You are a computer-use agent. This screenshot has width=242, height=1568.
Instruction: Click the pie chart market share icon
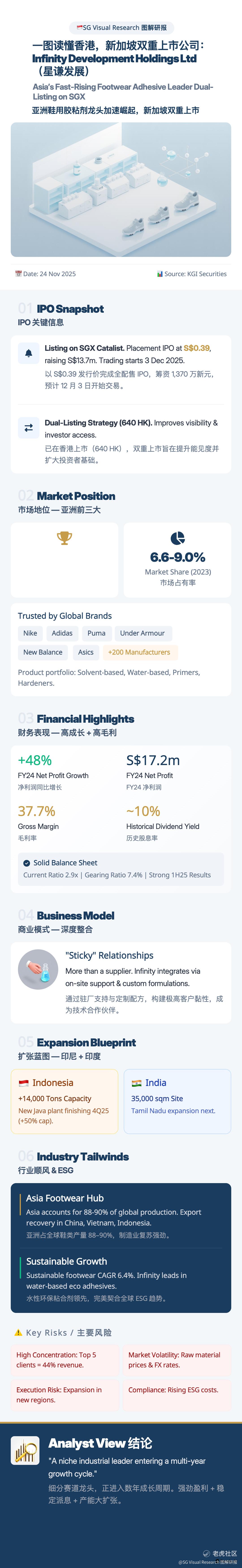click(x=177, y=538)
